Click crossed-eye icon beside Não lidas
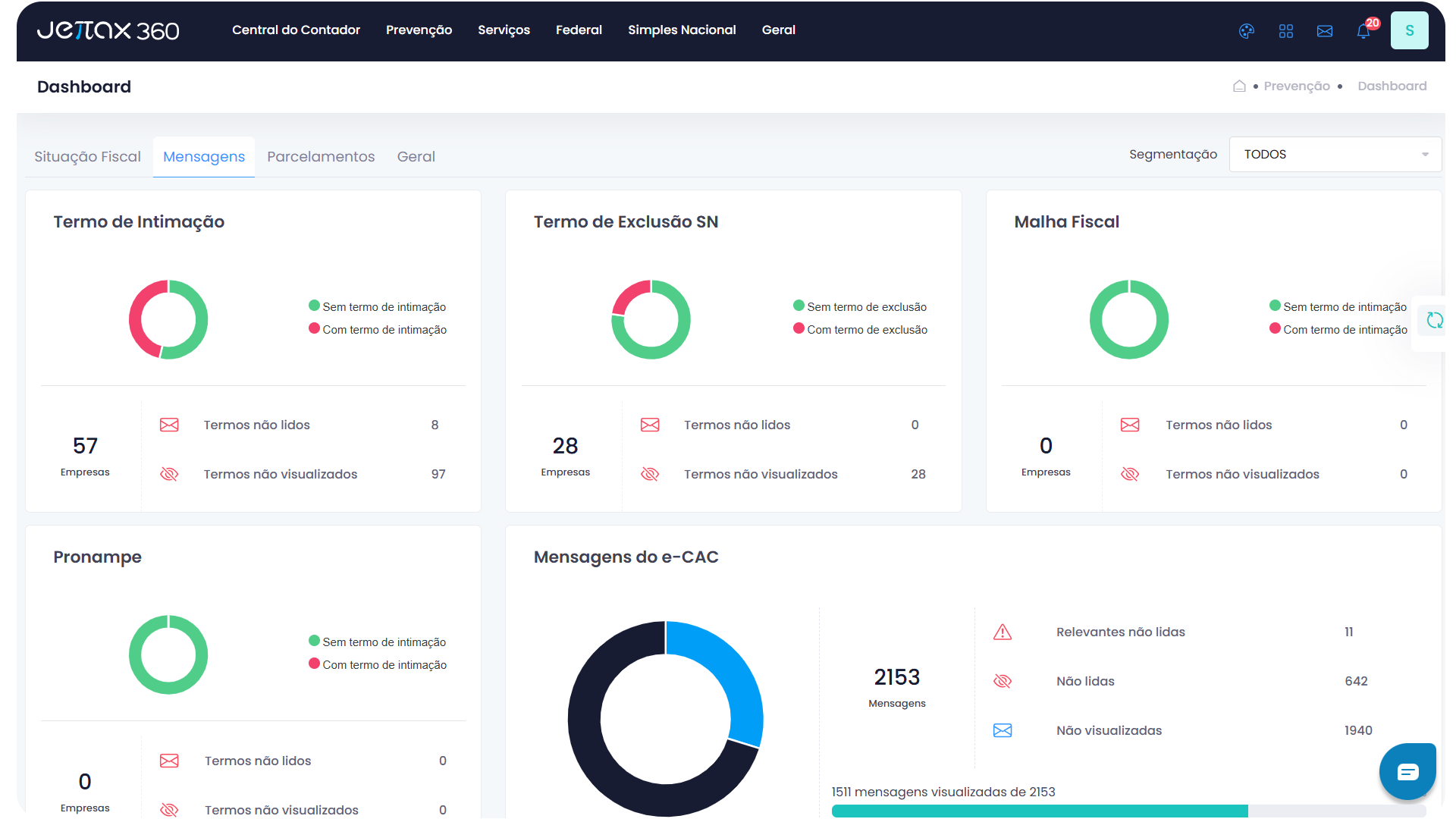Image resolution: width=1456 pixels, height=819 pixels. click(1003, 681)
